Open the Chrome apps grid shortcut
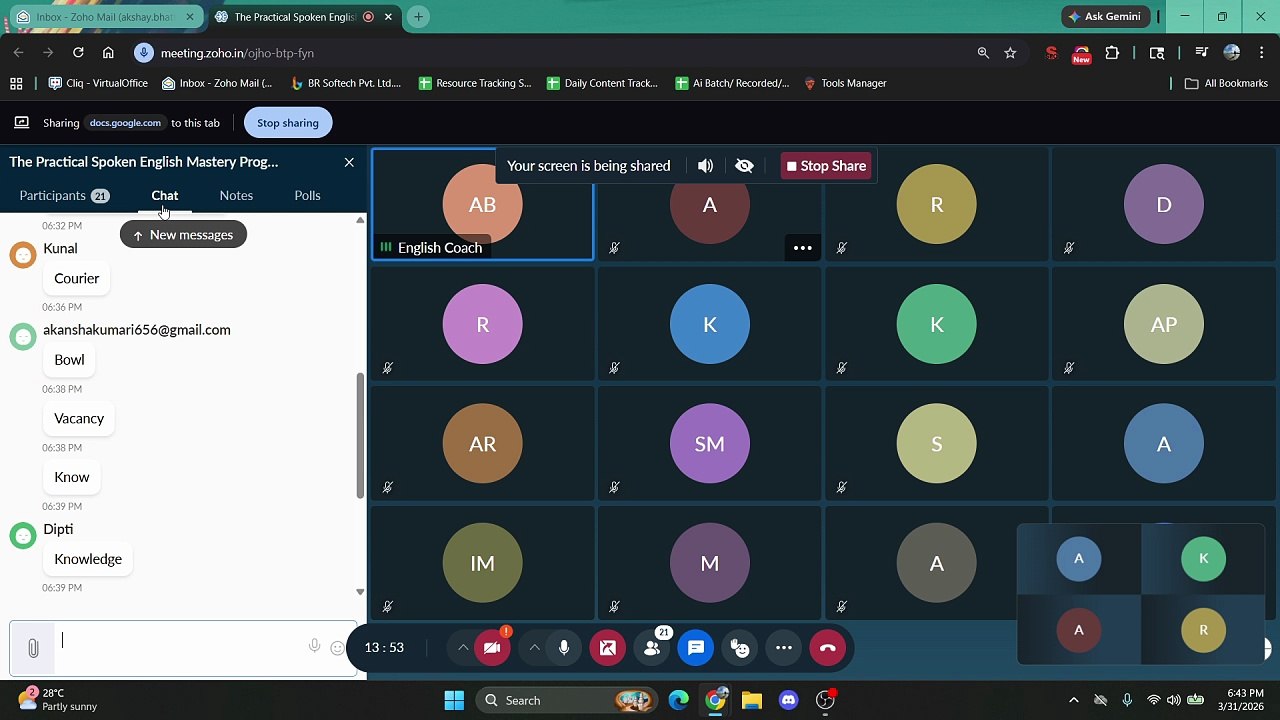 pyautogui.click(x=16, y=83)
